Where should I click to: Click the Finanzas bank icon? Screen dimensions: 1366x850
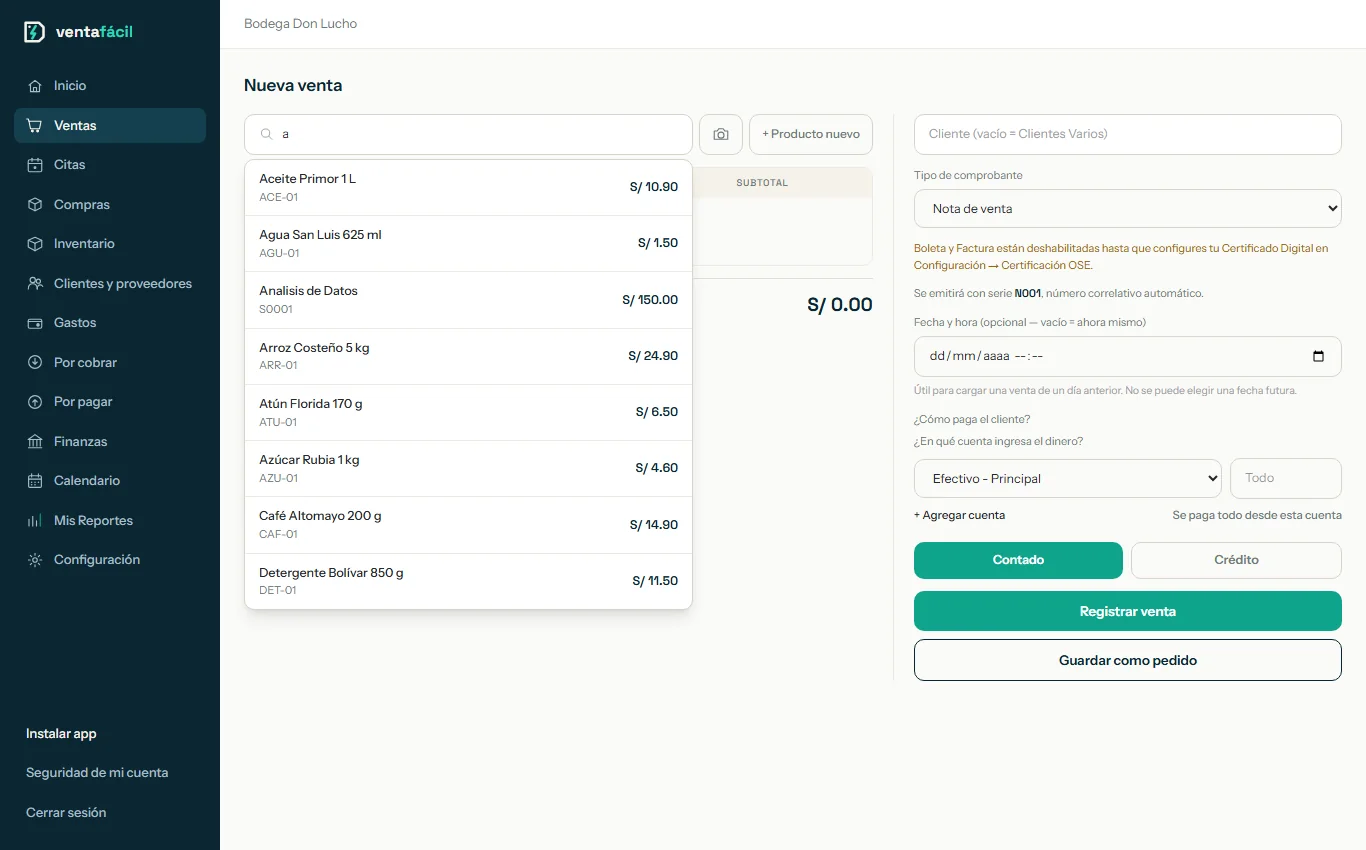click(x=35, y=442)
